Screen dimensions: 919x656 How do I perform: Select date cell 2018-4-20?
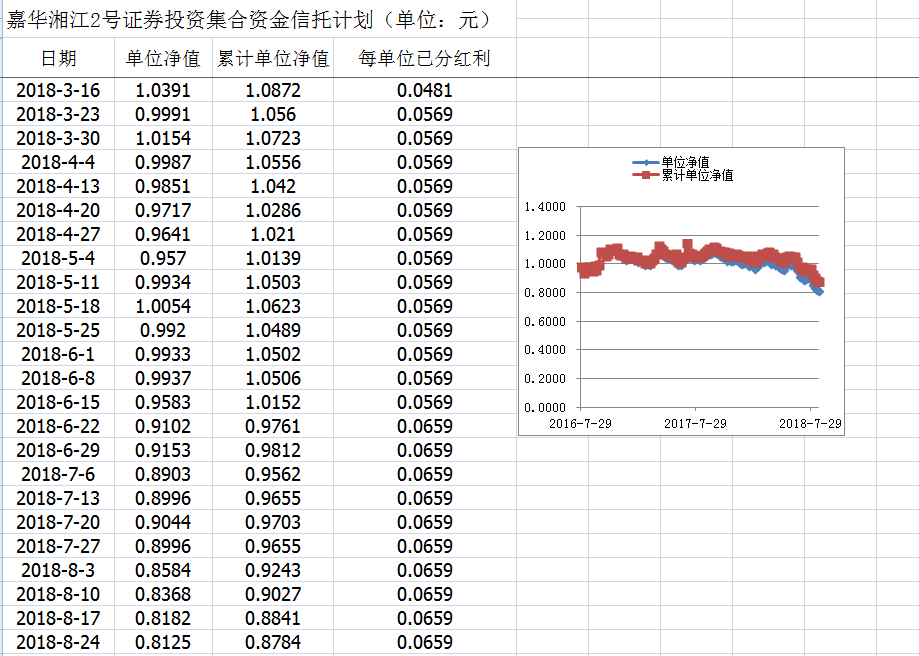click(59, 210)
